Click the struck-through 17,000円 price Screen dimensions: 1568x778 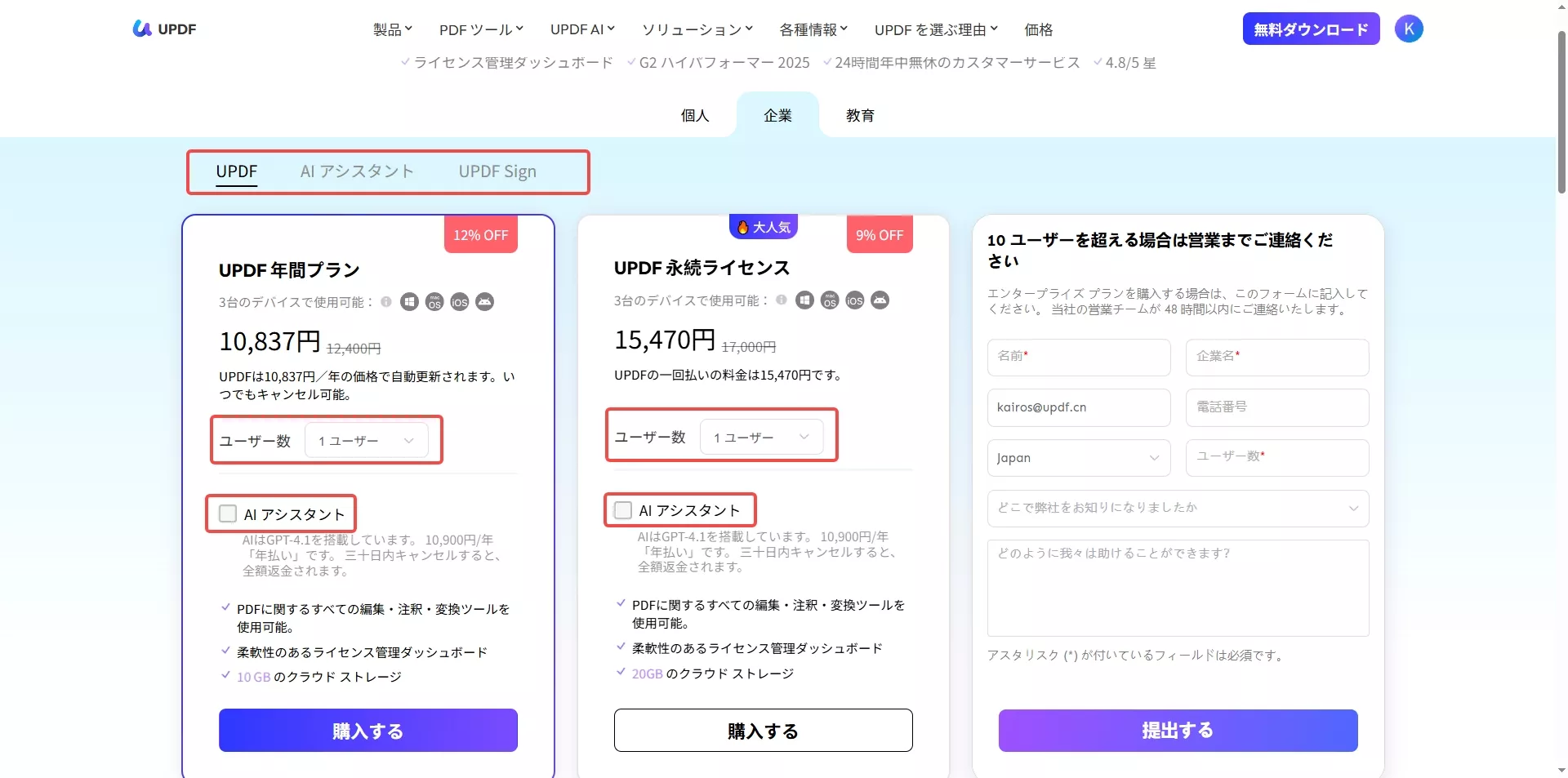click(x=749, y=347)
